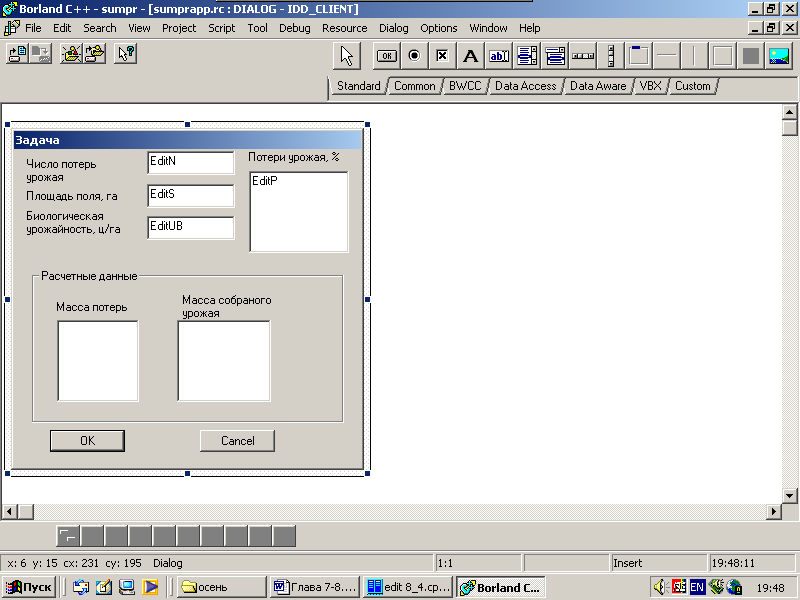Switch to the Глава 7-8 Word taskbar button
Image resolution: width=800 pixels, height=600 pixels.
point(315,587)
